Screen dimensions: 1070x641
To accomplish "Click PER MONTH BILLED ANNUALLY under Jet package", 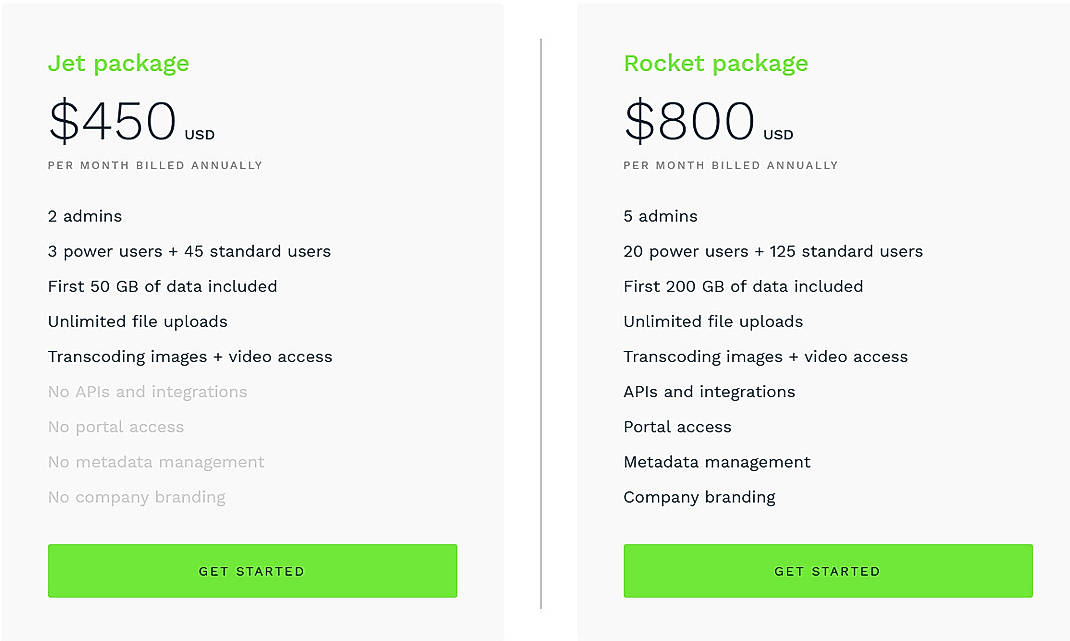I will 155,165.
